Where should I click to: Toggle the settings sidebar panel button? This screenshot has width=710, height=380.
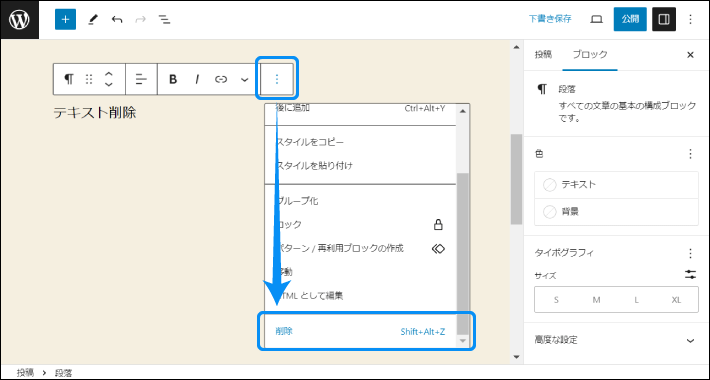click(x=664, y=19)
